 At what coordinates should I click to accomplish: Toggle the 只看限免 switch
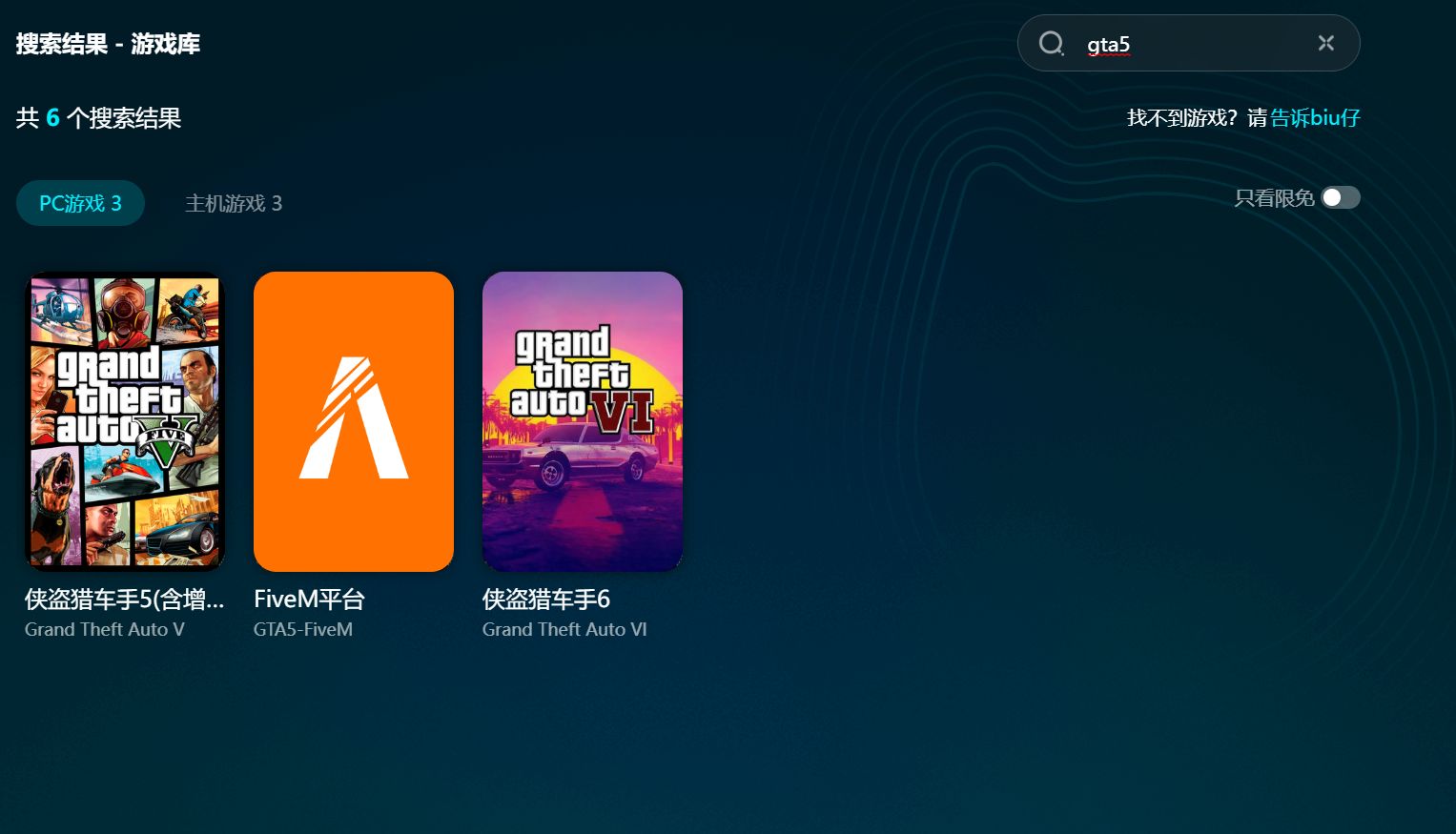click(1340, 197)
